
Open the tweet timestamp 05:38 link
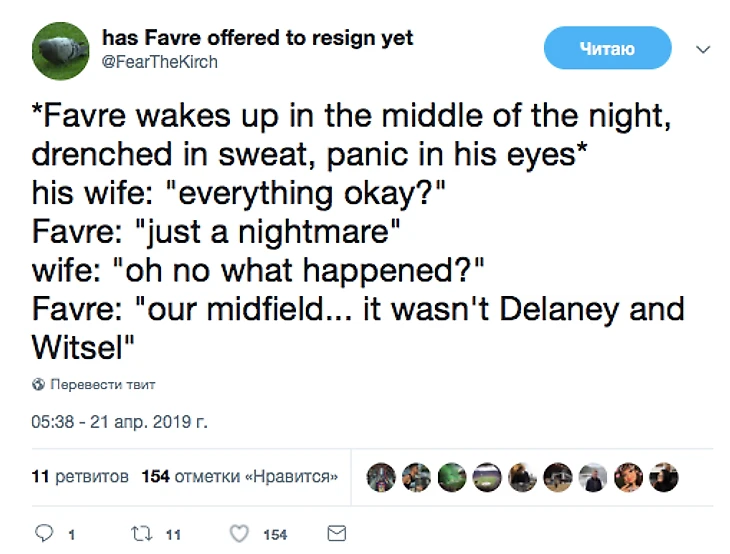coord(119,421)
